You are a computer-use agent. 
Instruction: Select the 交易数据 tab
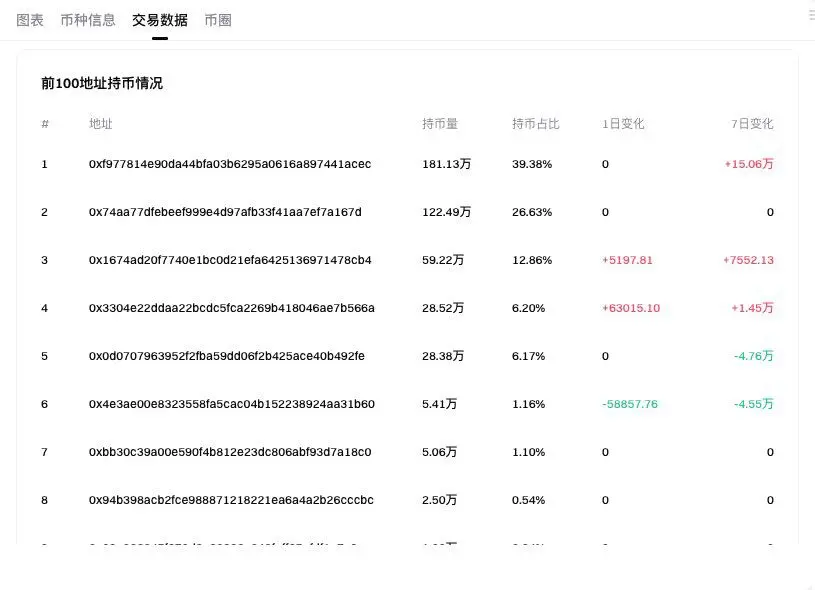(x=160, y=20)
